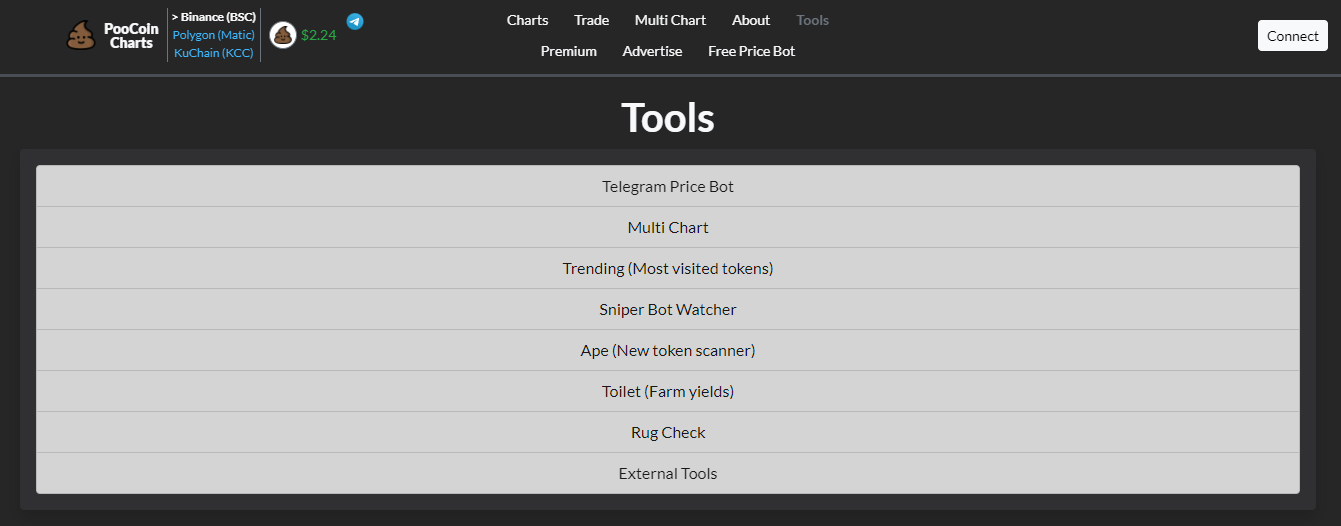Open Trending (Most visited tokens)

(x=668, y=269)
